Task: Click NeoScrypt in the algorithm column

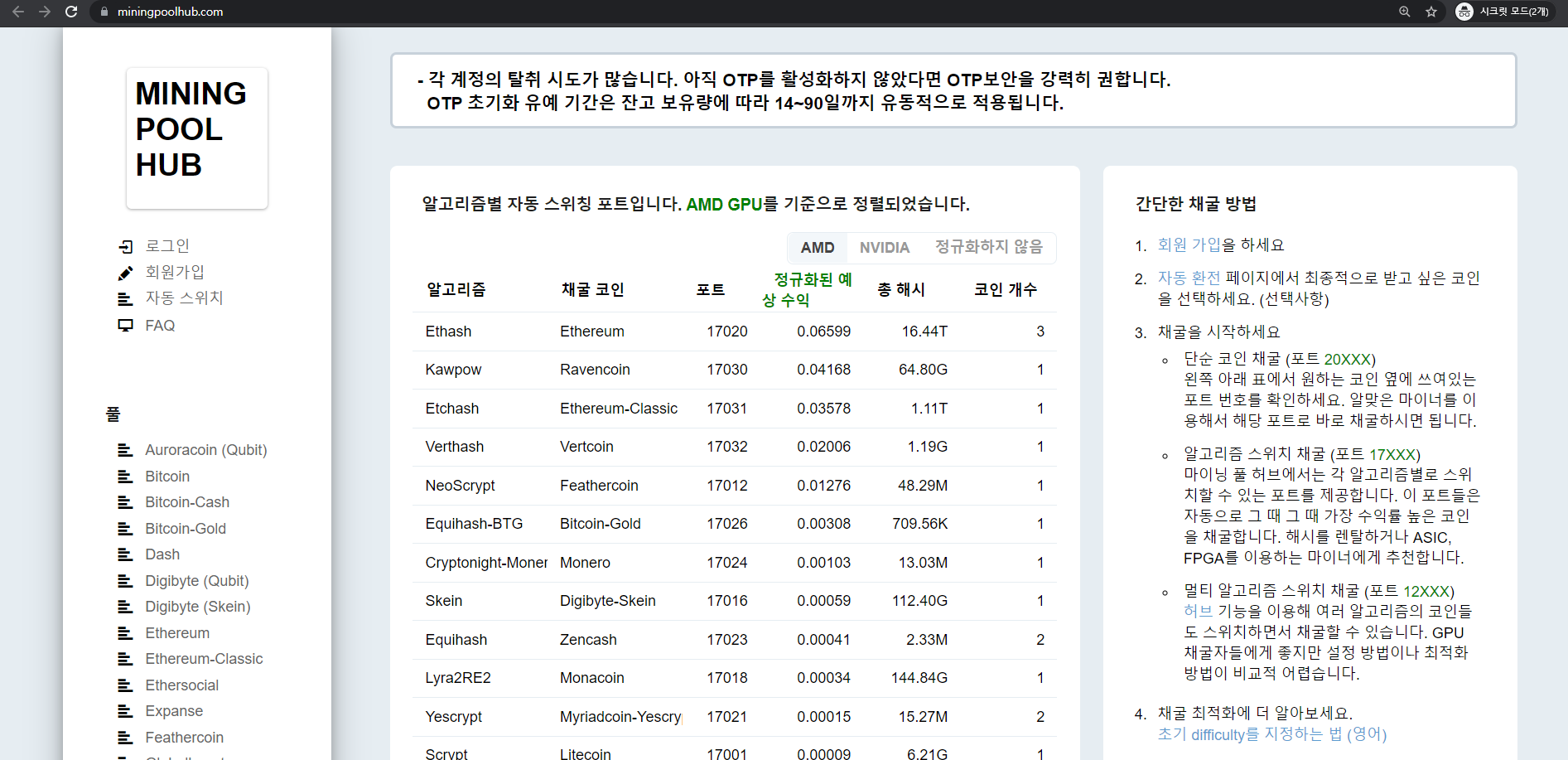Action: [460, 486]
